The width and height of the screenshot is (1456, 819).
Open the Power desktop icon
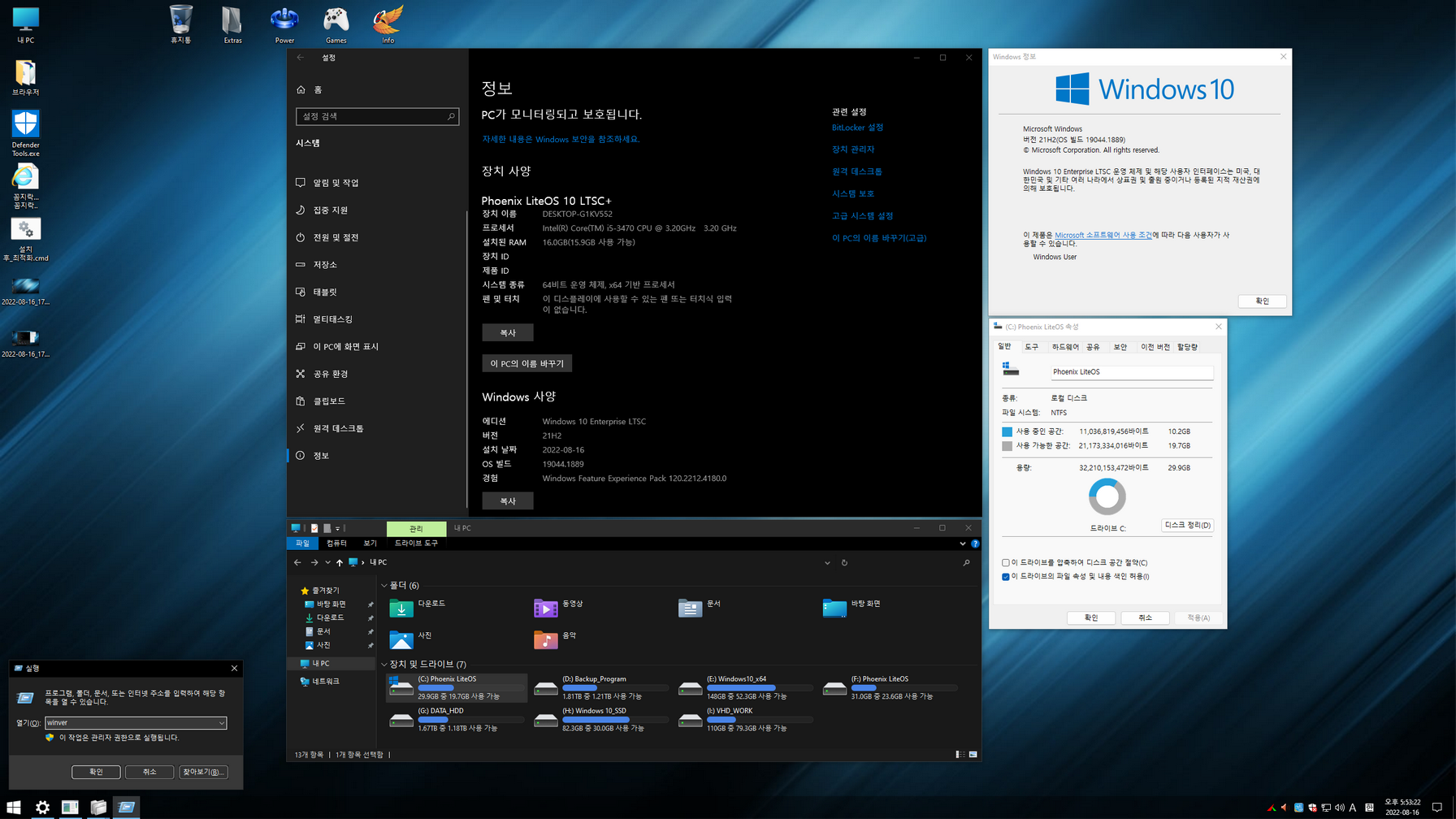[284, 24]
